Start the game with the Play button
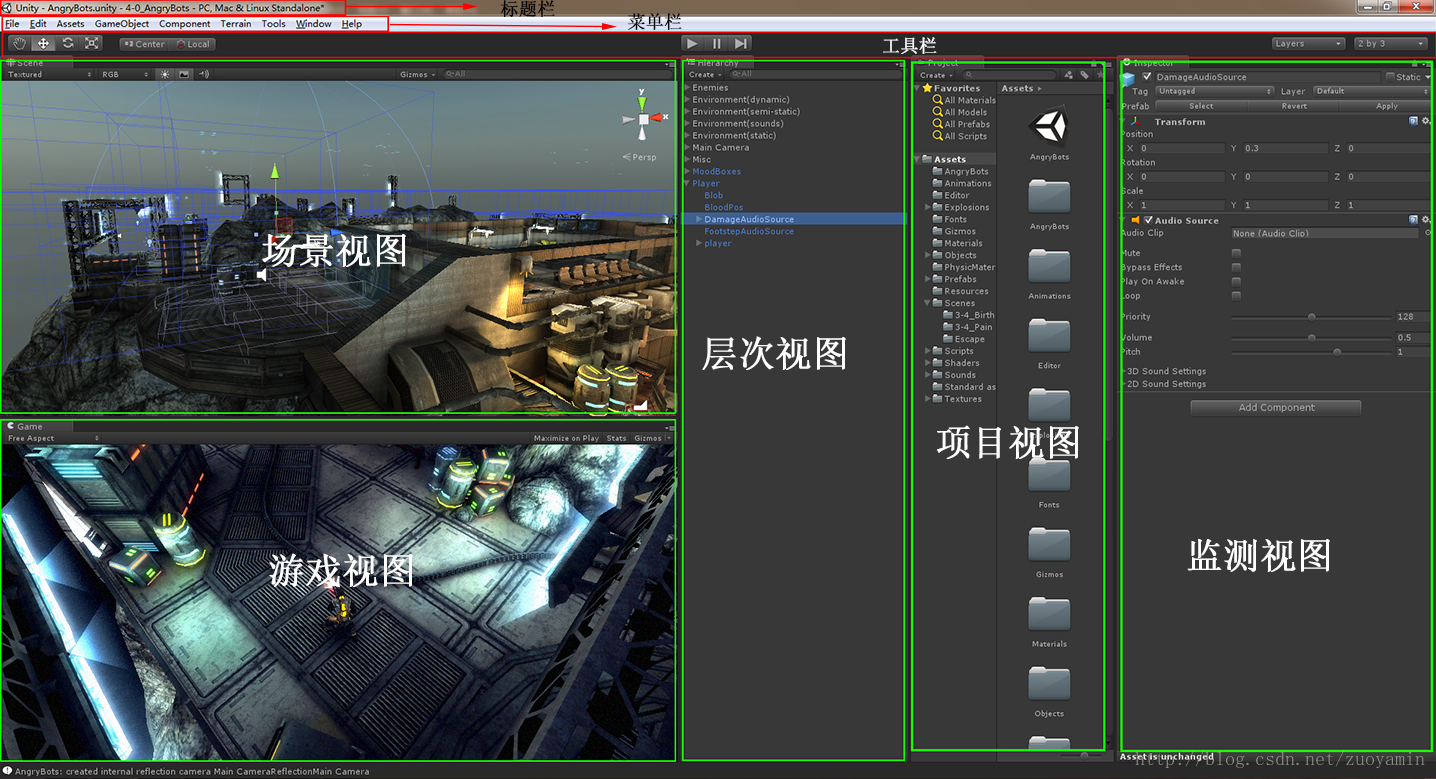Viewport: 1436px width, 779px height. [x=693, y=43]
